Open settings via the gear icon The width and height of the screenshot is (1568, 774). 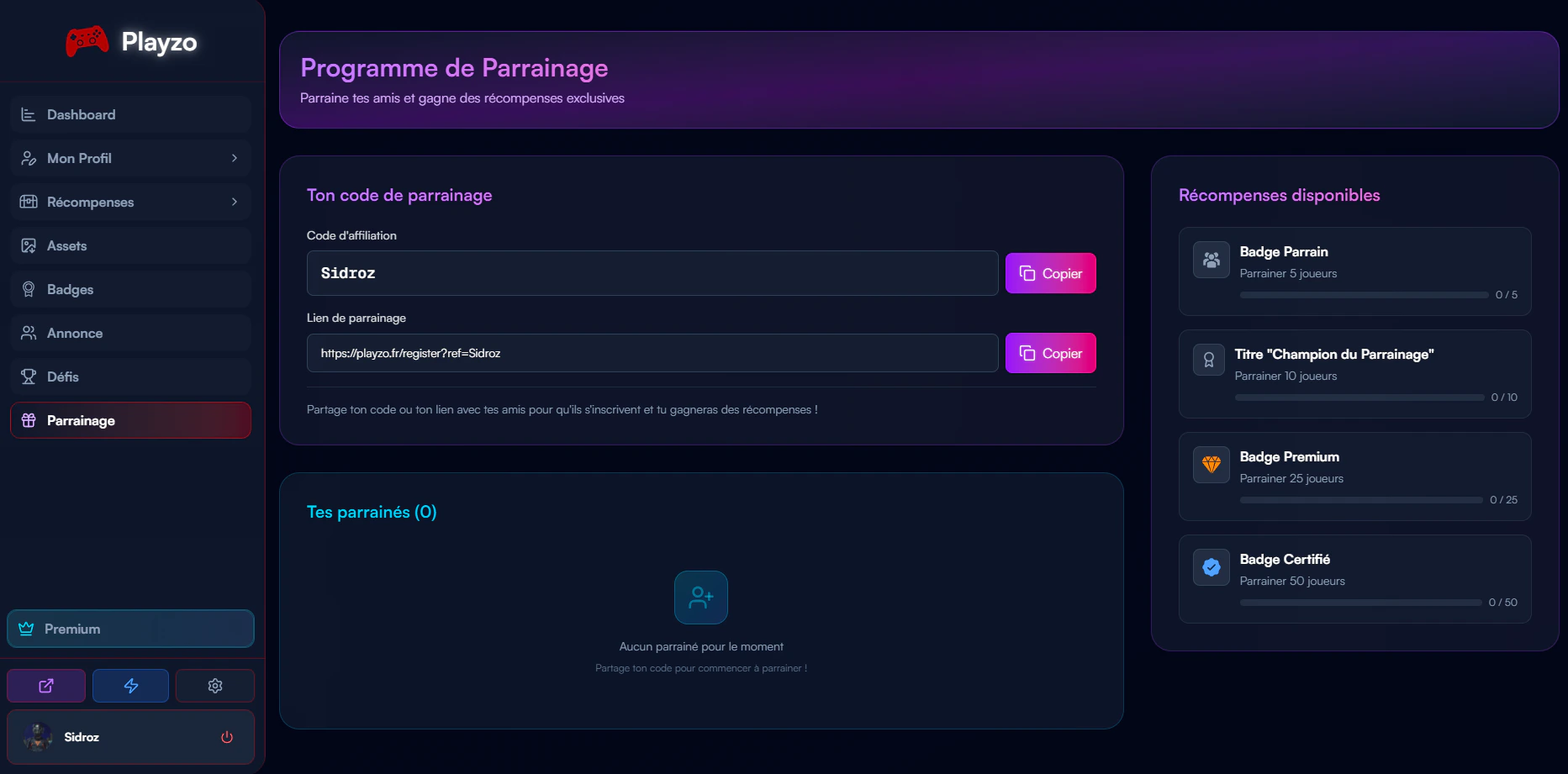pos(214,685)
